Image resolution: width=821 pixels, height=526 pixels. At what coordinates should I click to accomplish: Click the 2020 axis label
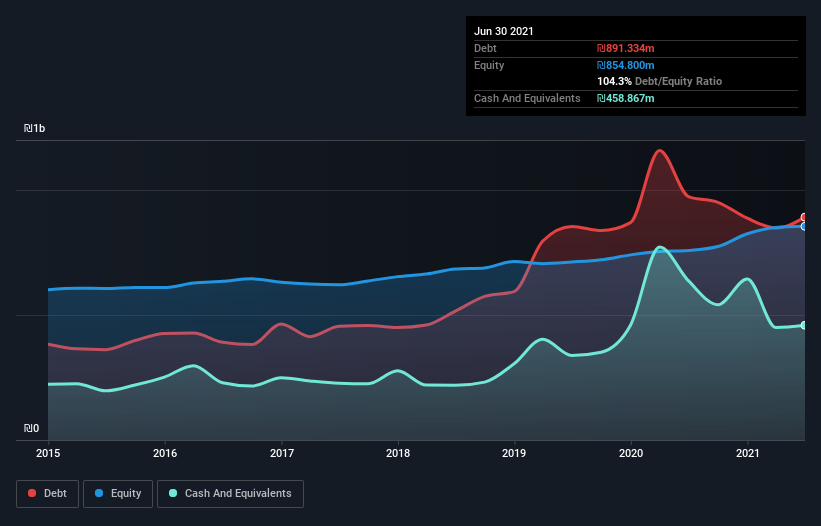click(x=631, y=453)
